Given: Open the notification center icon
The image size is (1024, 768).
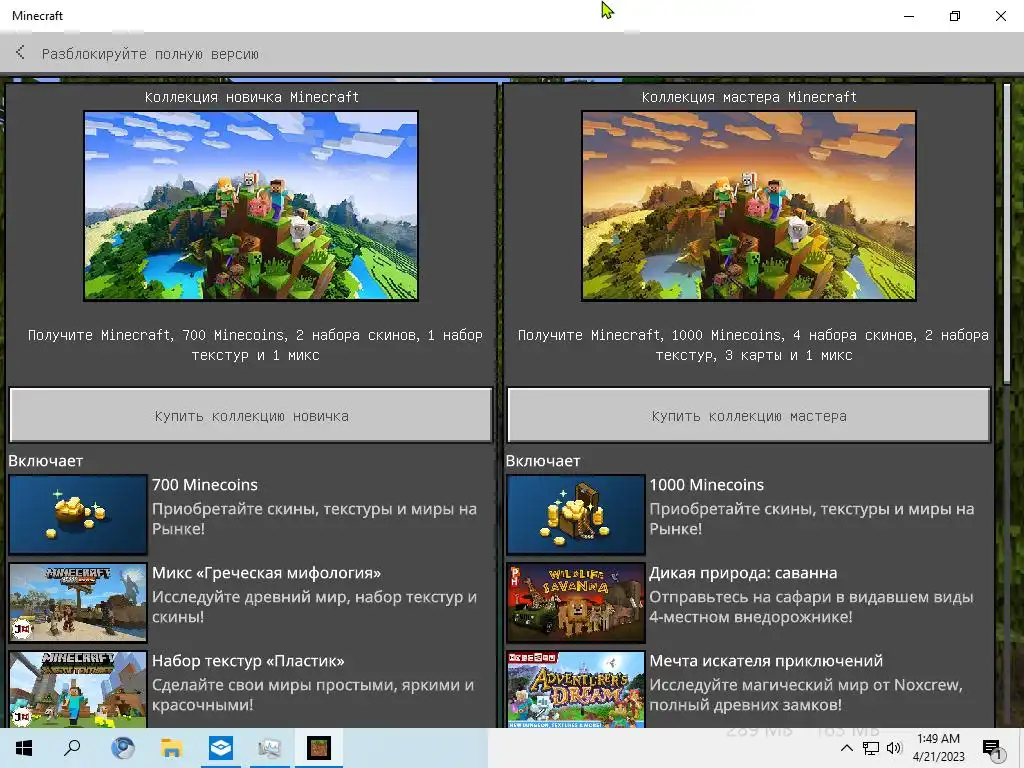Looking at the screenshot, I should [992, 748].
